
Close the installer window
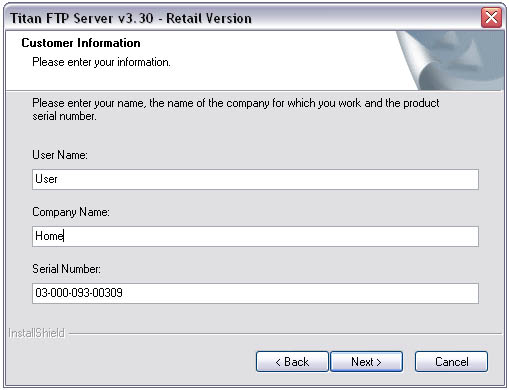pos(492,18)
